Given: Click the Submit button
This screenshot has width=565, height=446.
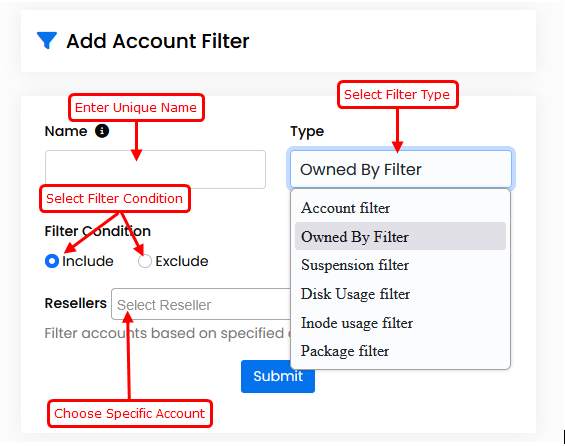Looking at the screenshot, I should pyautogui.click(x=277, y=376).
